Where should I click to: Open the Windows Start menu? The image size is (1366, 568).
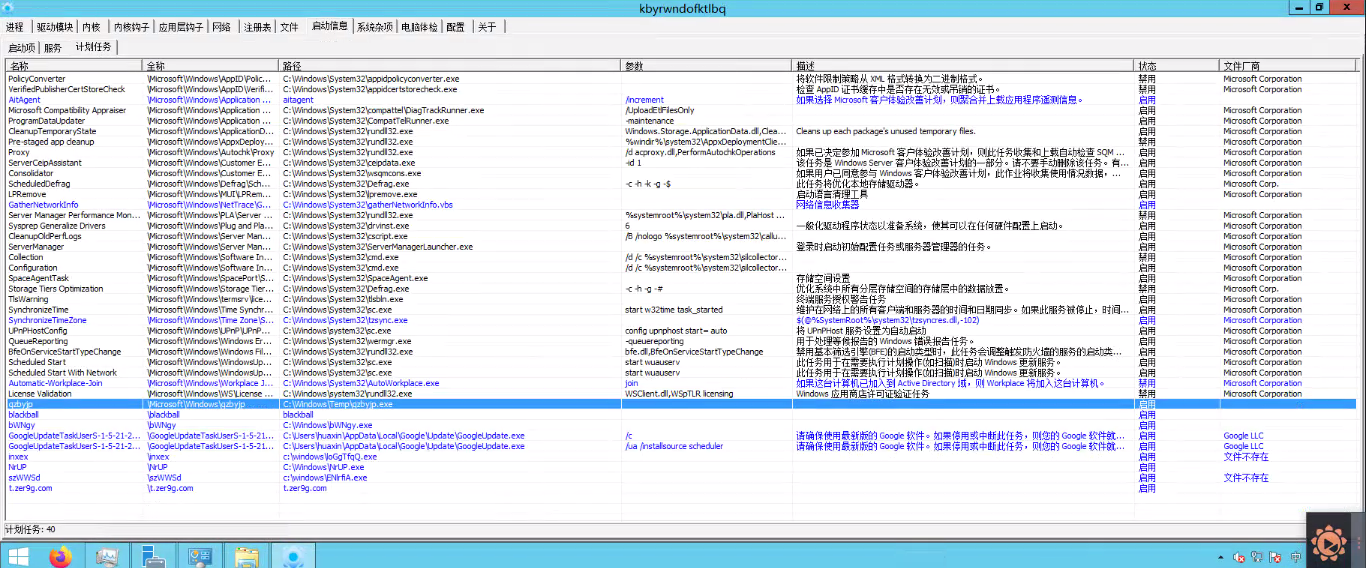point(18,554)
